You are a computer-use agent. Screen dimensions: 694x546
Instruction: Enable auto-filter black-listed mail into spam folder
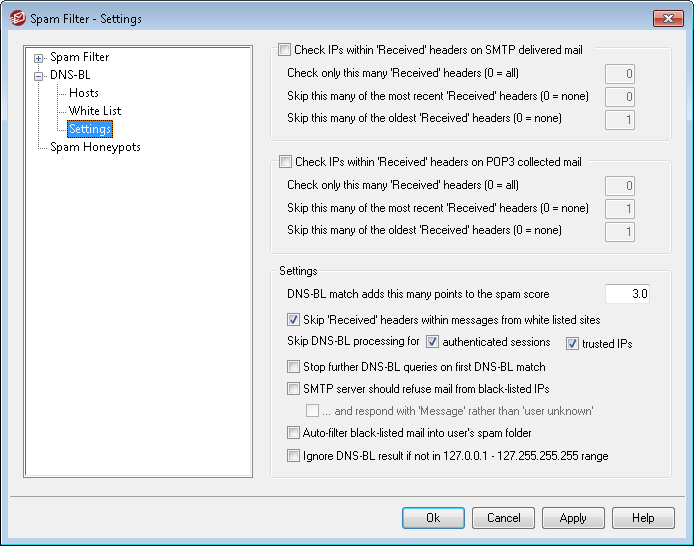pos(294,433)
